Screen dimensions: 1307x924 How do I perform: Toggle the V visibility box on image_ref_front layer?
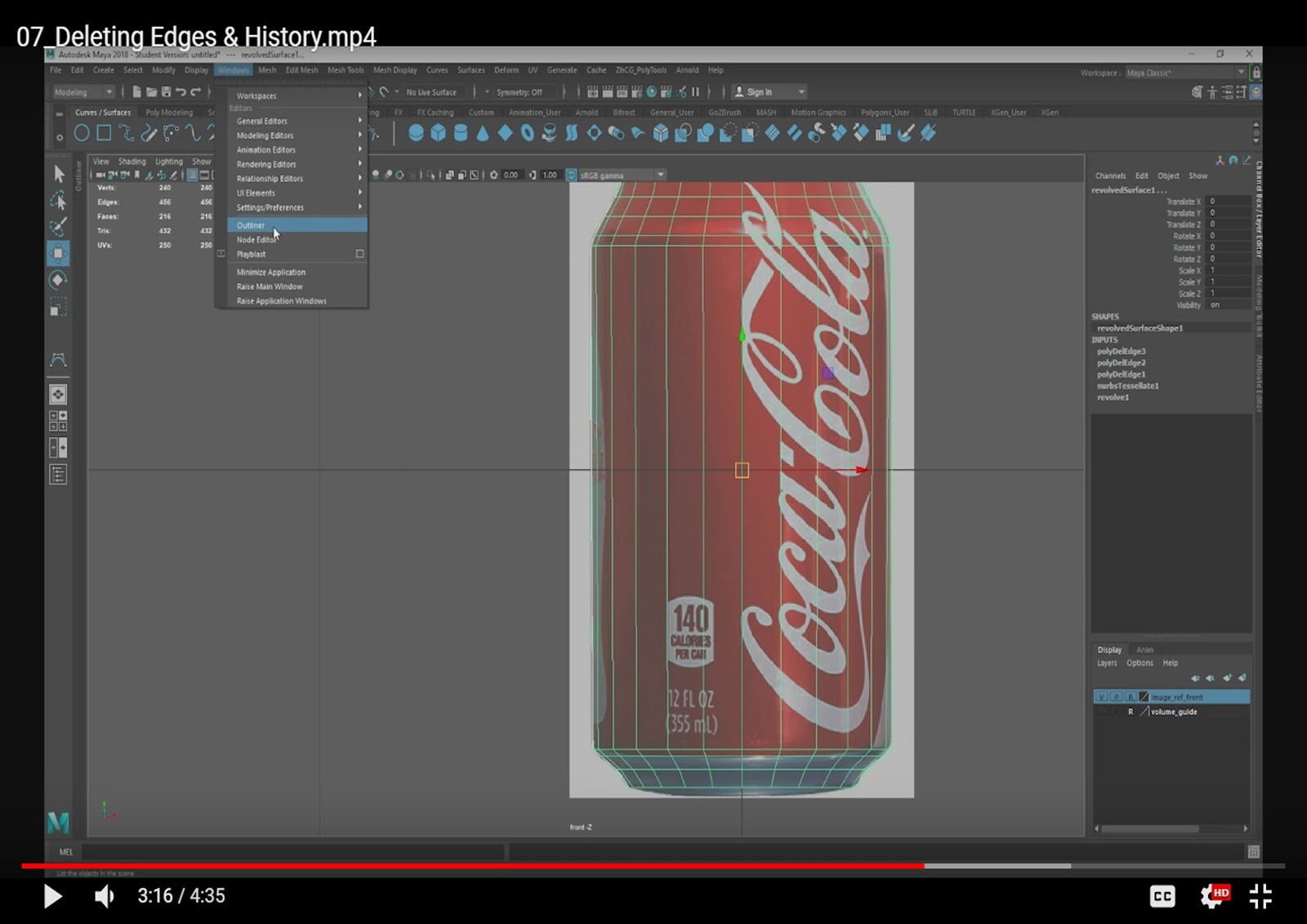[1102, 697]
